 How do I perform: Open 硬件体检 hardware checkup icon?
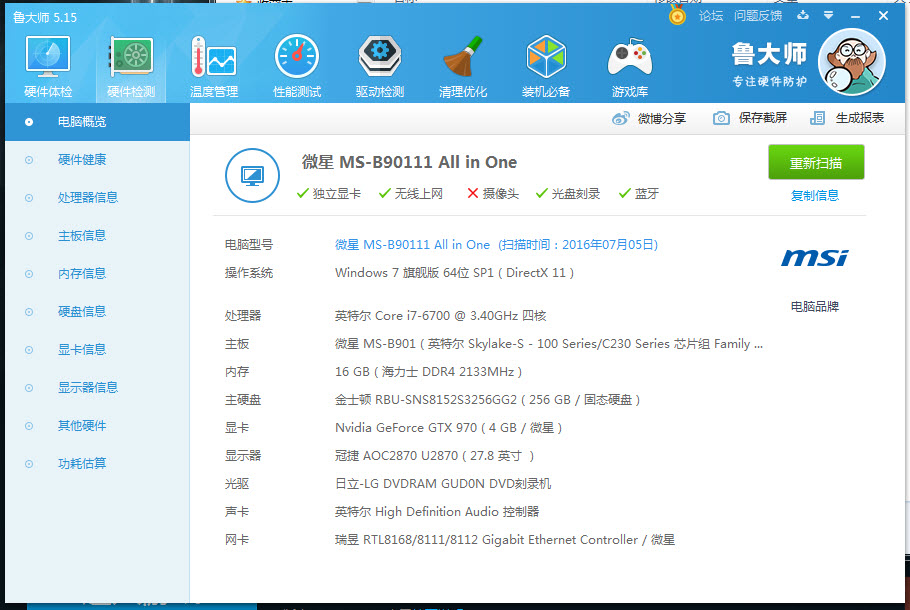(x=48, y=62)
